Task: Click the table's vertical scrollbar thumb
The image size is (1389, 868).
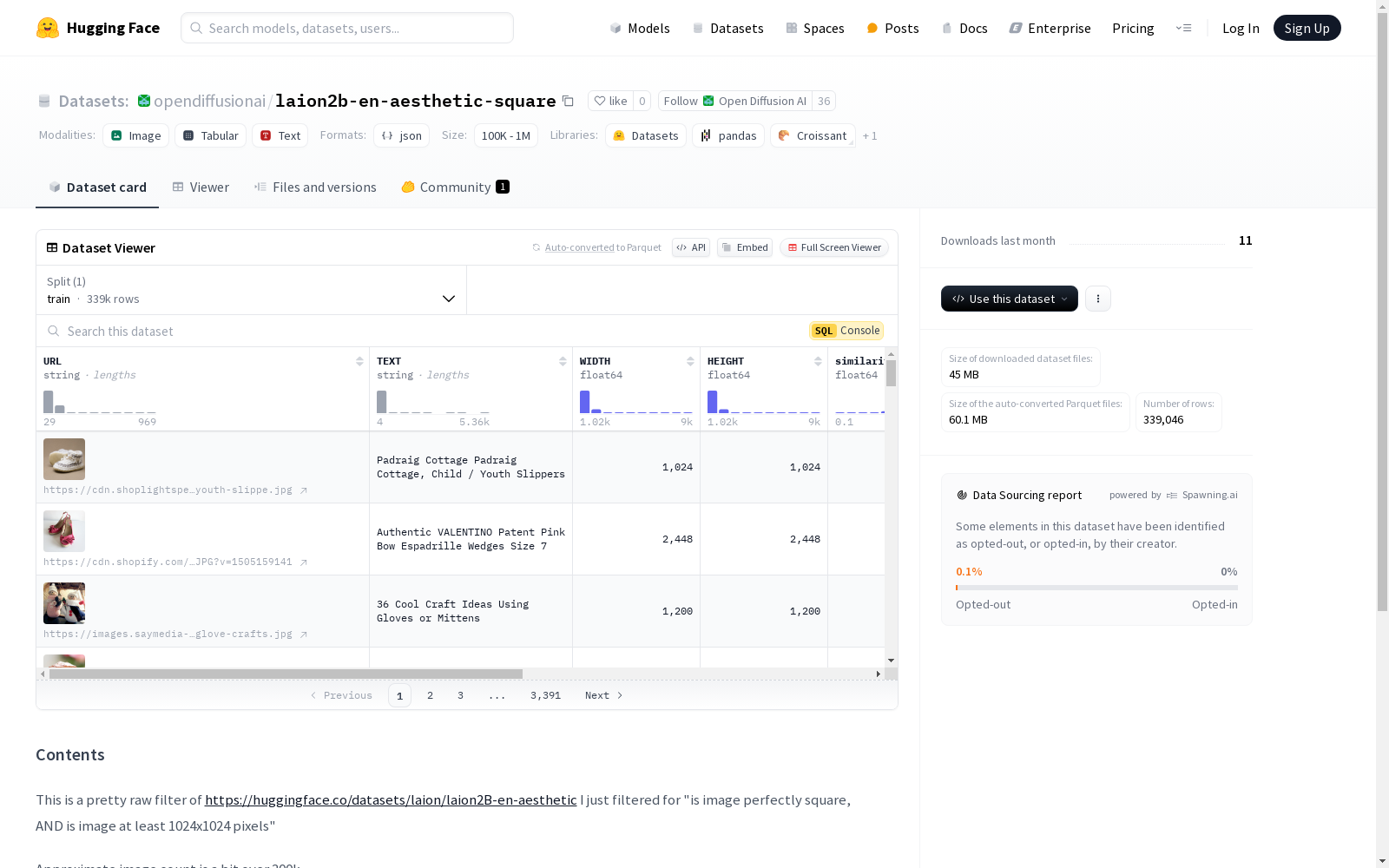Action: pyautogui.click(x=891, y=373)
